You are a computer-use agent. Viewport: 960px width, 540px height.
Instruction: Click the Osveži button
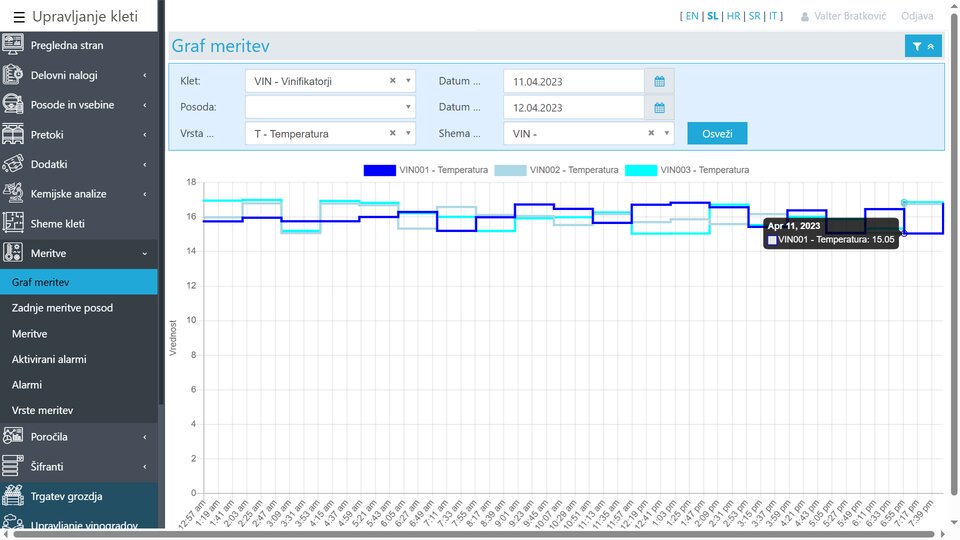tap(717, 133)
